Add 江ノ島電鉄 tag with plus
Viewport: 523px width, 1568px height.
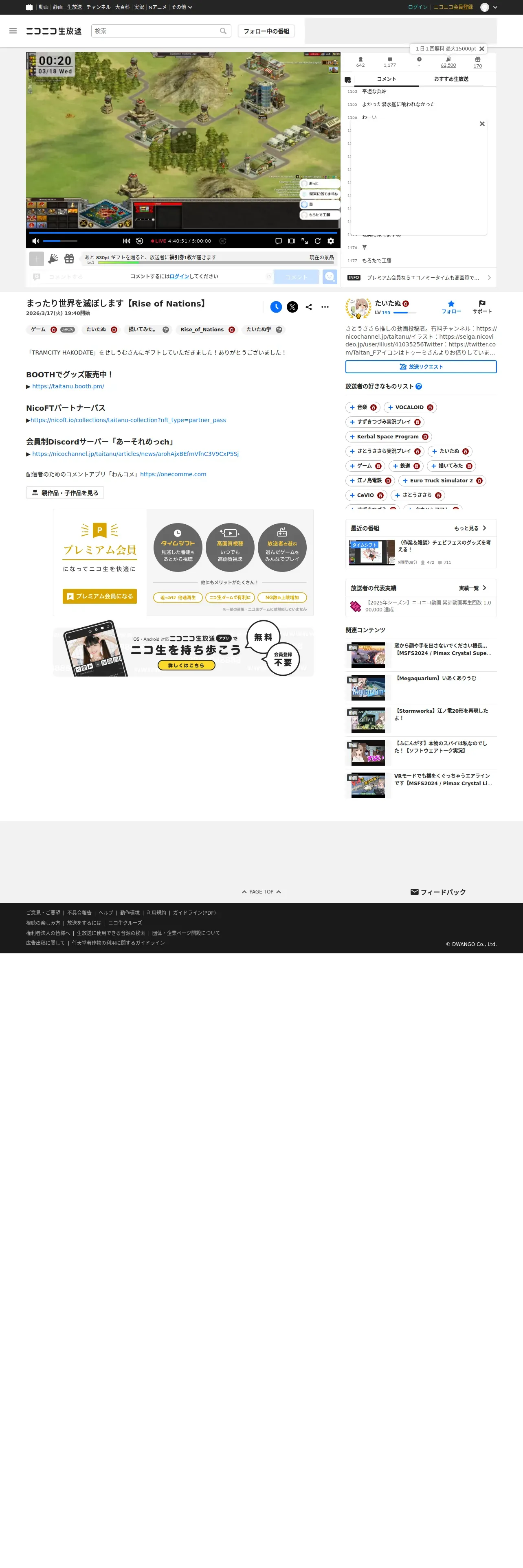352,480
